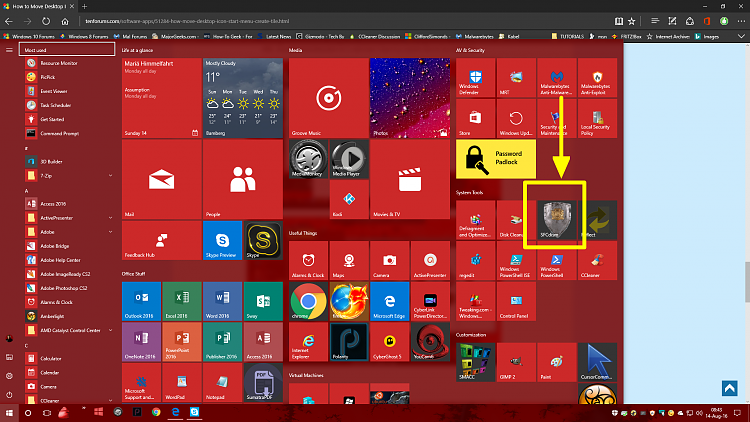The width and height of the screenshot is (750, 422).
Task: Open the Maps tile
Action: (349, 260)
